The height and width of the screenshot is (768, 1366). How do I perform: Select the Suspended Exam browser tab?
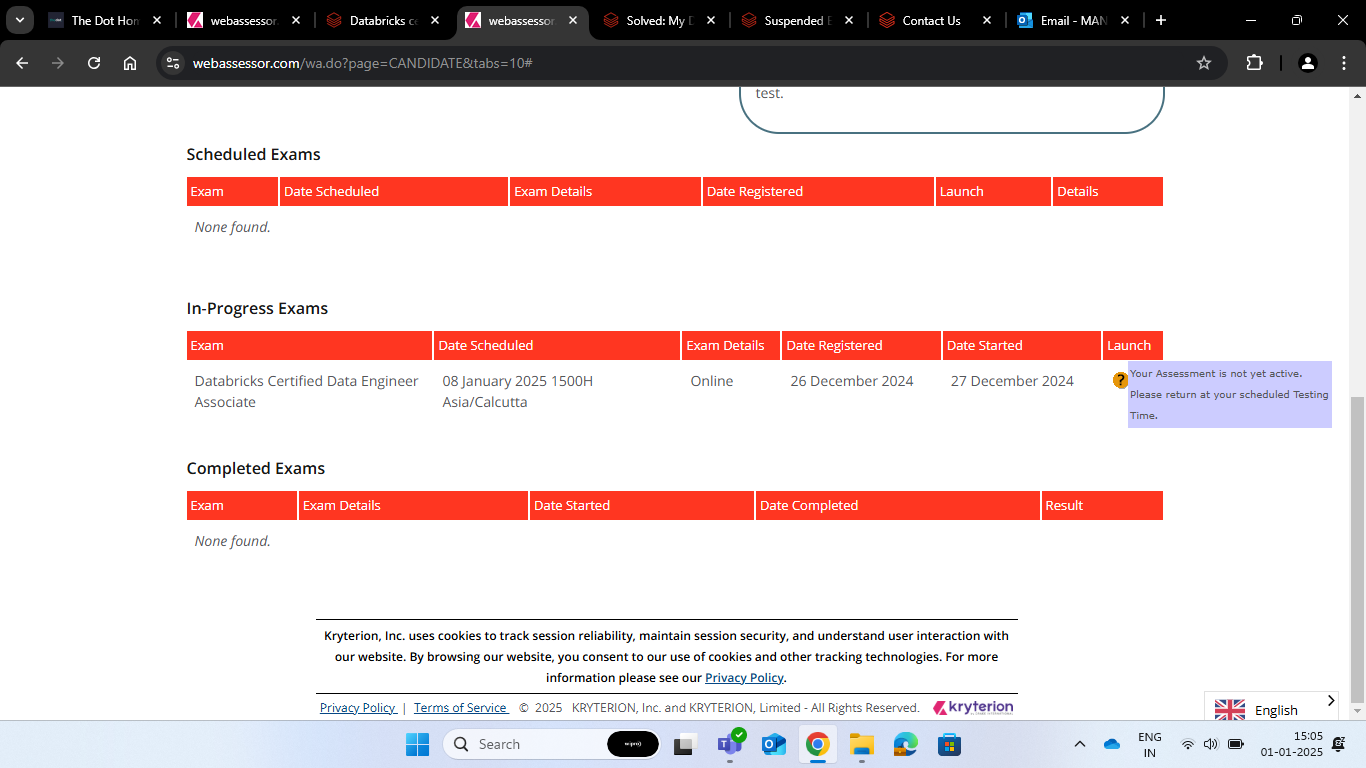(x=795, y=19)
